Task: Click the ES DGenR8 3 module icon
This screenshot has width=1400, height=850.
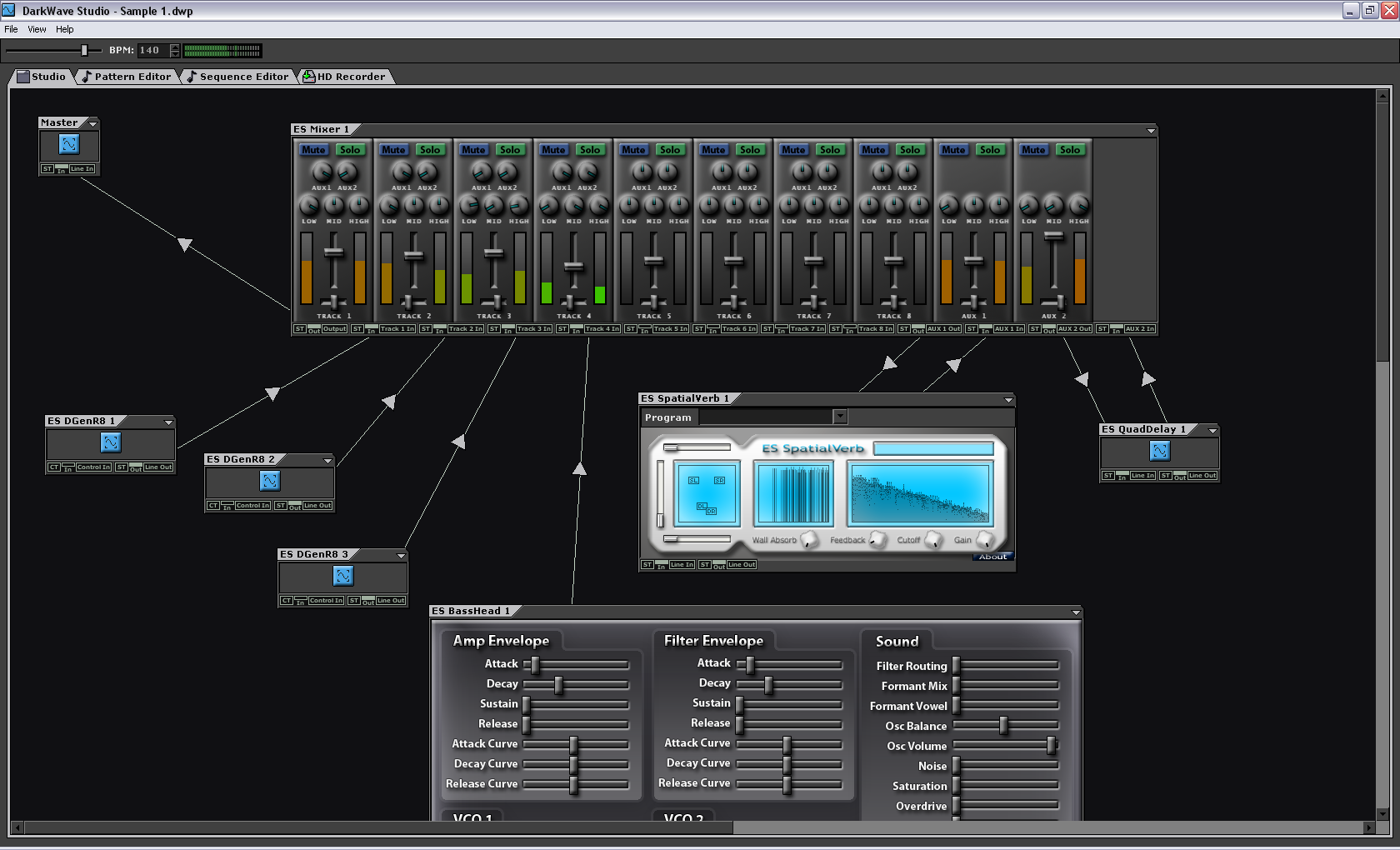Action: click(x=343, y=576)
